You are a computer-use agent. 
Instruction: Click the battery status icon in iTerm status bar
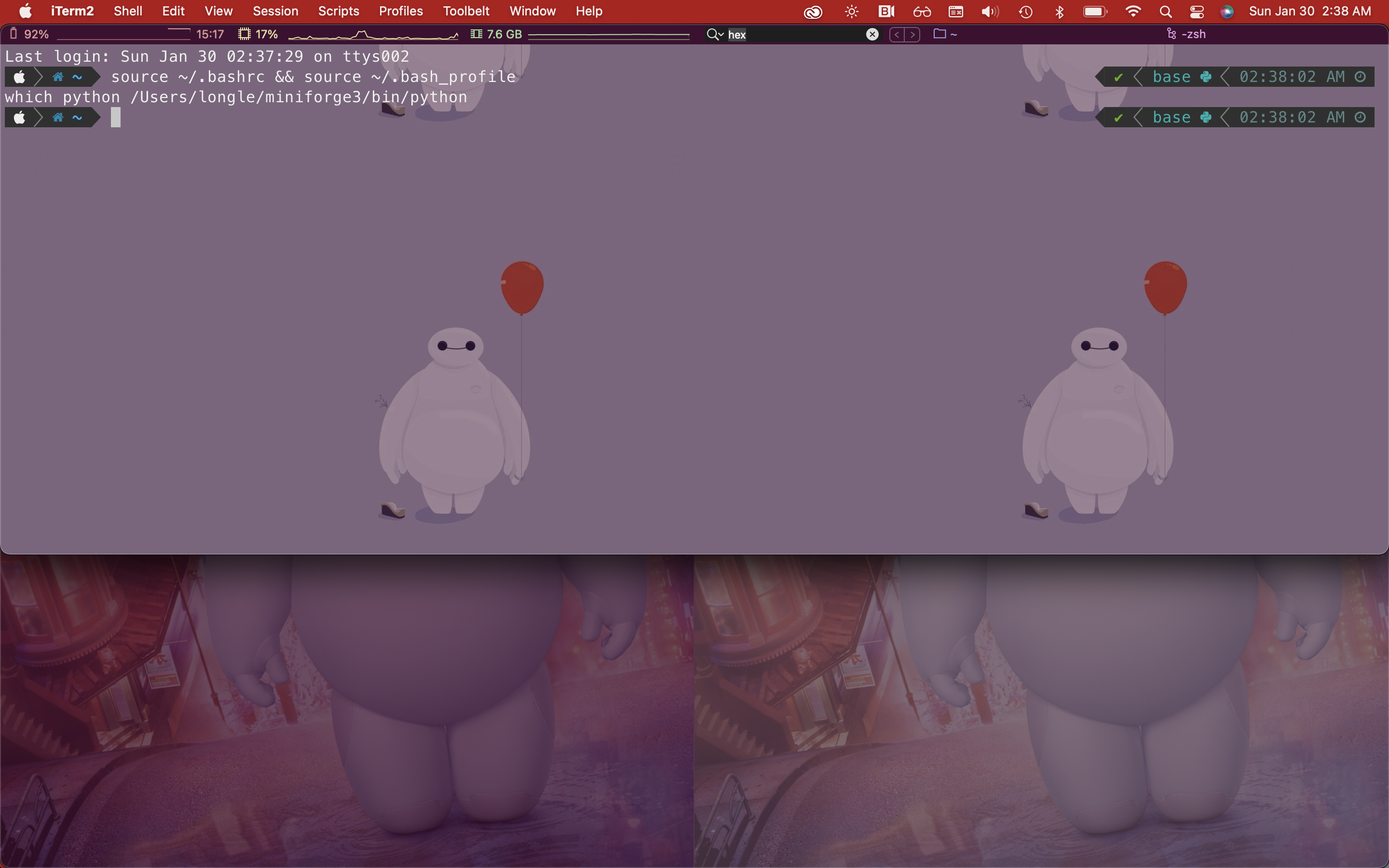(14, 34)
